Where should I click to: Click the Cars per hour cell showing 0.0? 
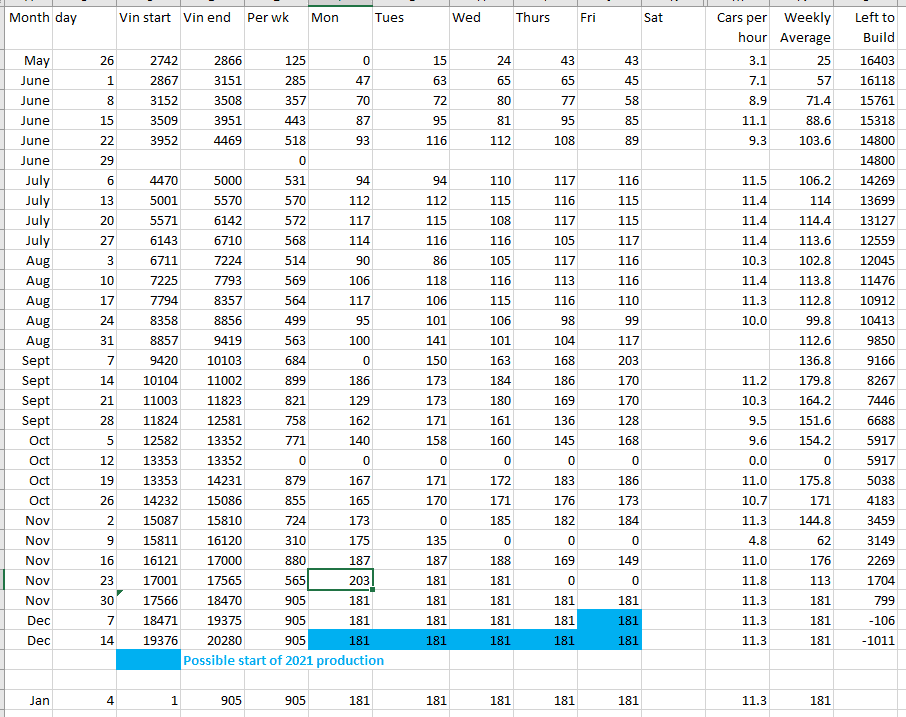click(742, 460)
